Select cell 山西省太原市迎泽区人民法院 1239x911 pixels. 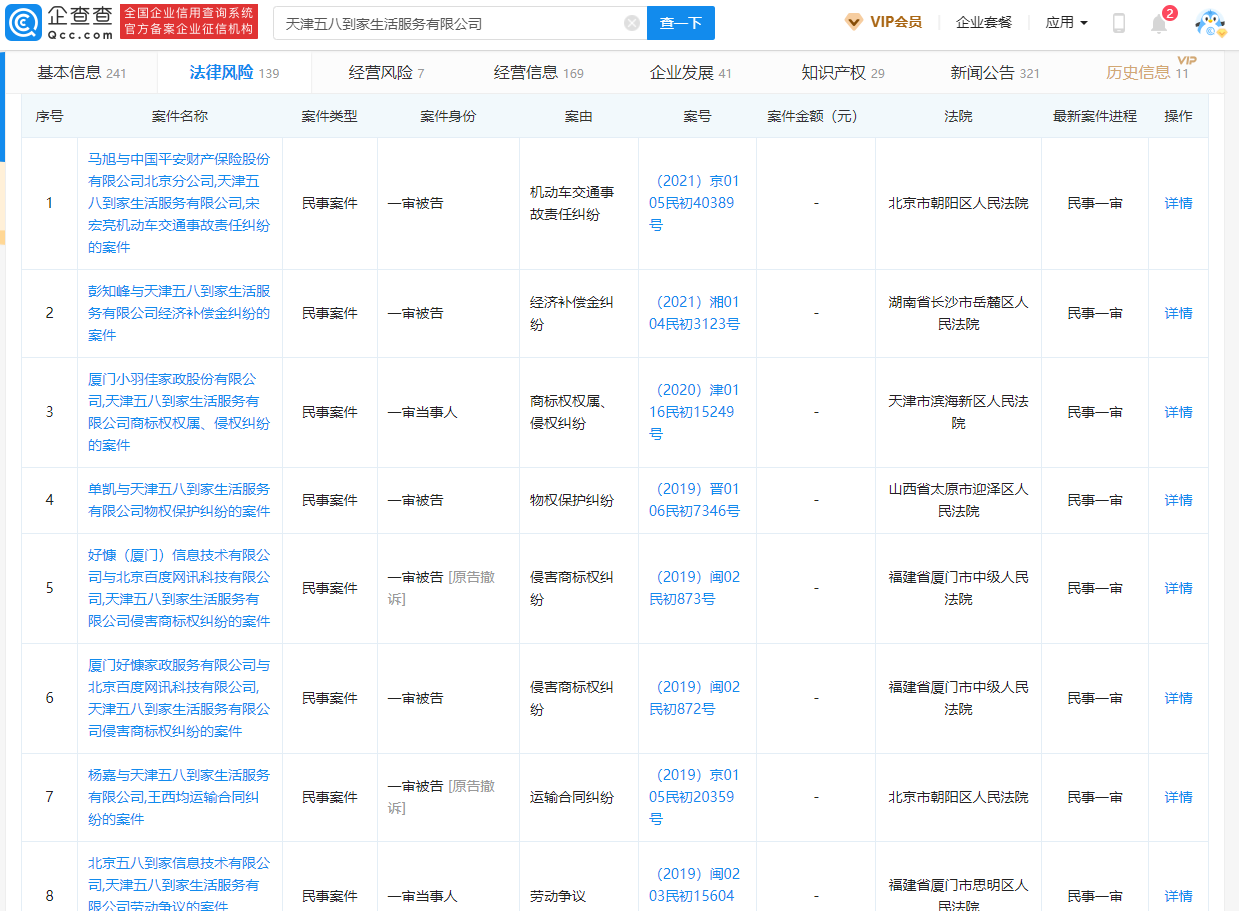click(x=958, y=500)
